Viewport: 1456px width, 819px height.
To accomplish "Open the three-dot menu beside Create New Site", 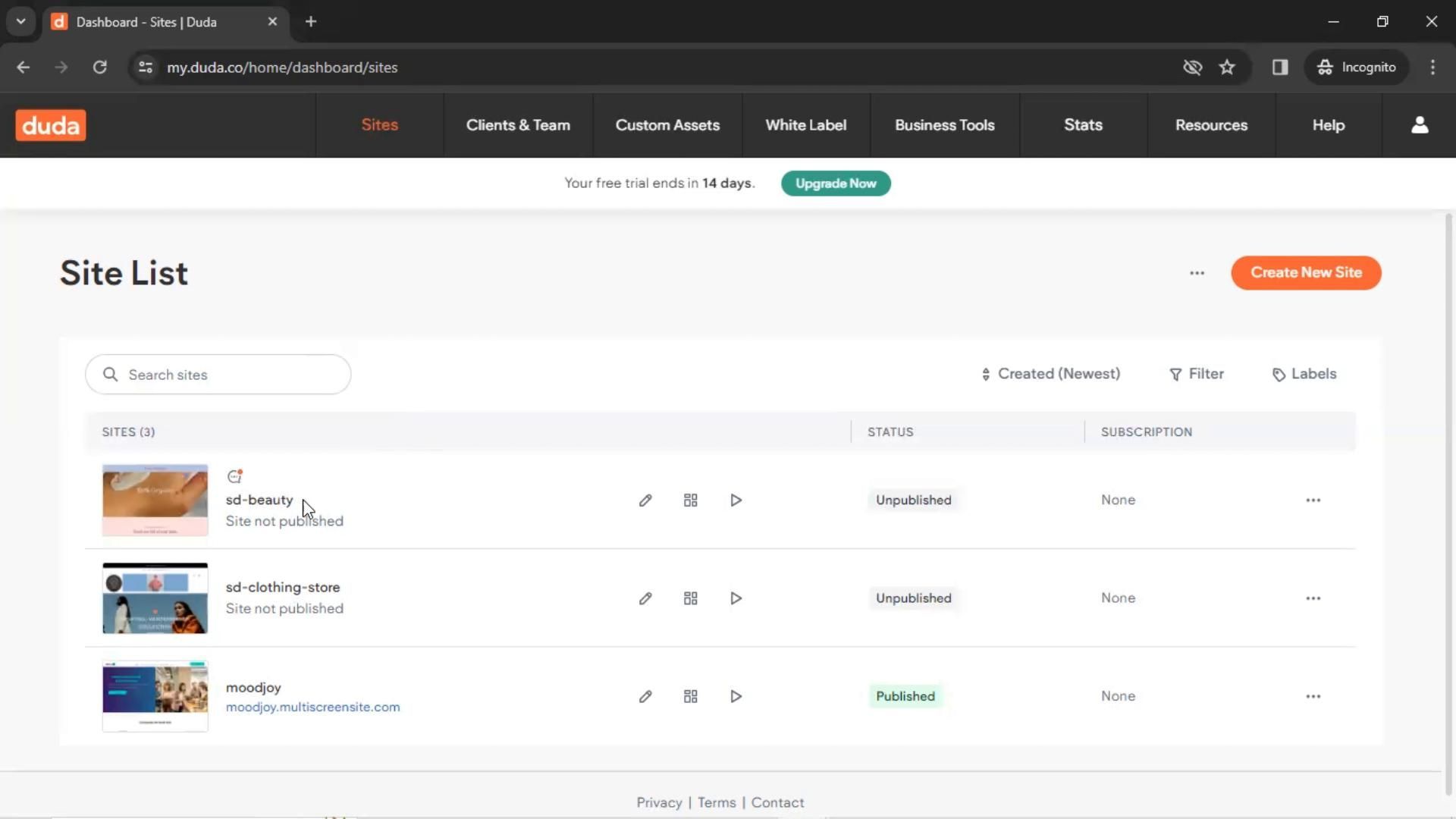I will 1197,273.
